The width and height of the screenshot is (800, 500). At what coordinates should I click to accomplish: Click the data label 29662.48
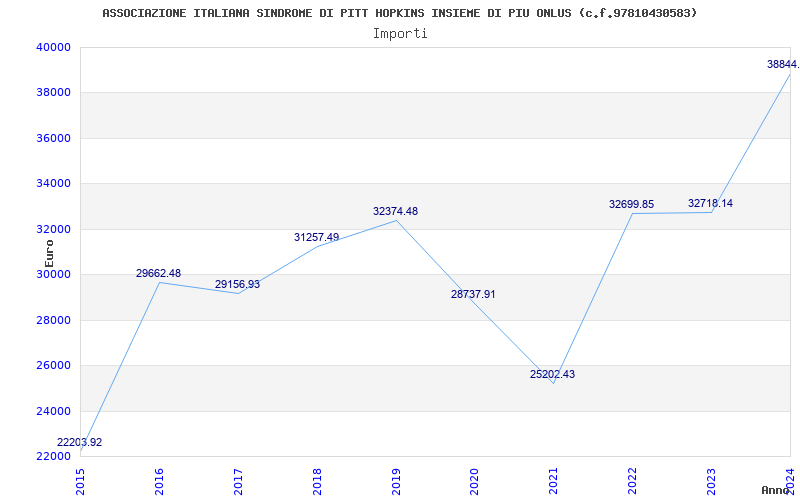click(158, 273)
